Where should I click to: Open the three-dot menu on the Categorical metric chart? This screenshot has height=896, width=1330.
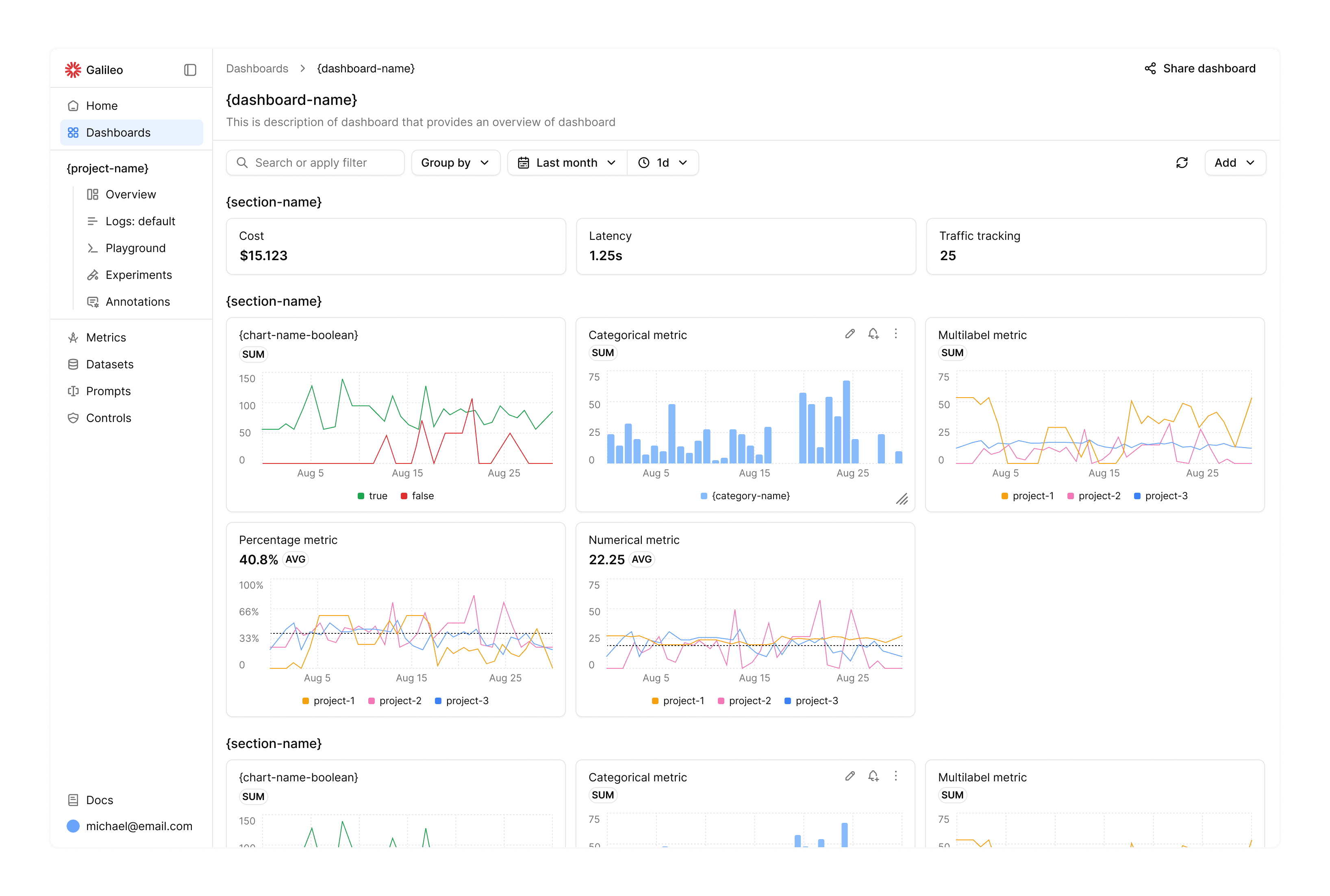[896, 334]
